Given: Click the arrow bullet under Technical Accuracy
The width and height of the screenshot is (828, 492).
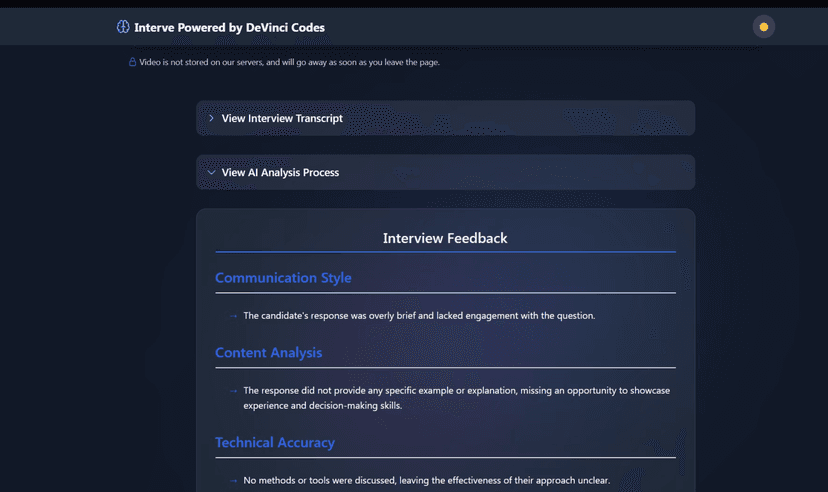Looking at the screenshot, I should [x=233, y=481].
